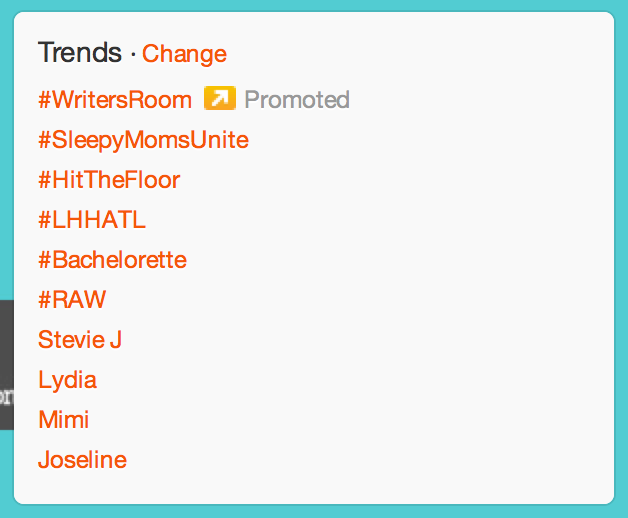Image resolution: width=628 pixels, height=518 pixels.
Task: Open the Stevie J trending topic
Action: pyautogui.click(x=80, y=340)
